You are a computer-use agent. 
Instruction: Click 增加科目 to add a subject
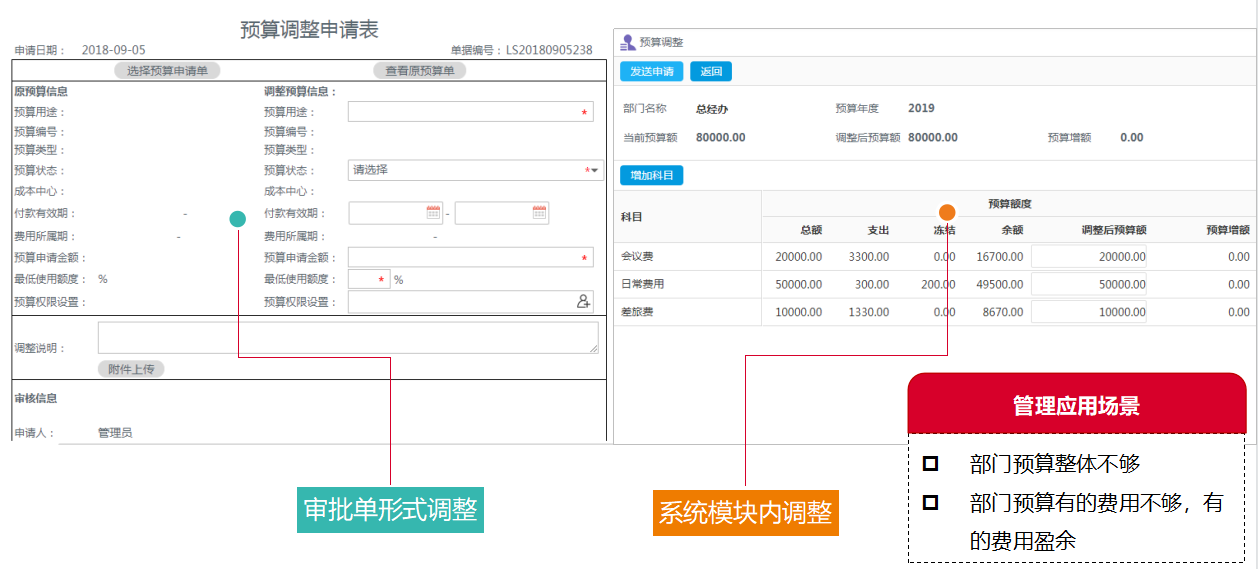[x=651, y=175]
